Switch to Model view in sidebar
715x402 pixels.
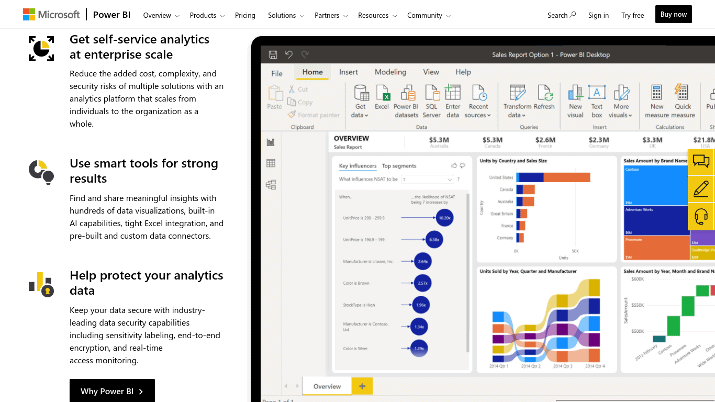[x=271, y=185]
